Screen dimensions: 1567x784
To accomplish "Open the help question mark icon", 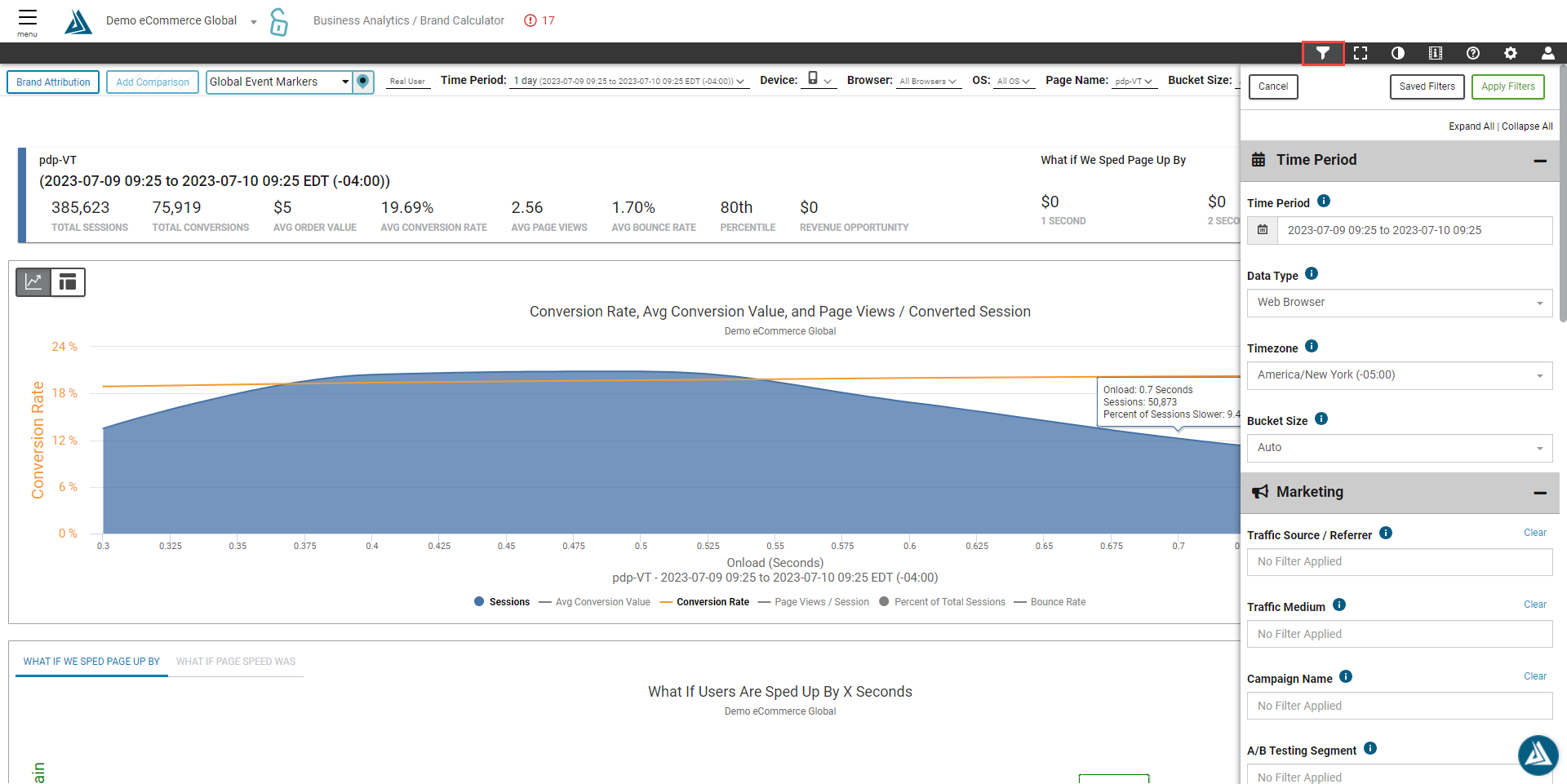I will coord(1473,53).
